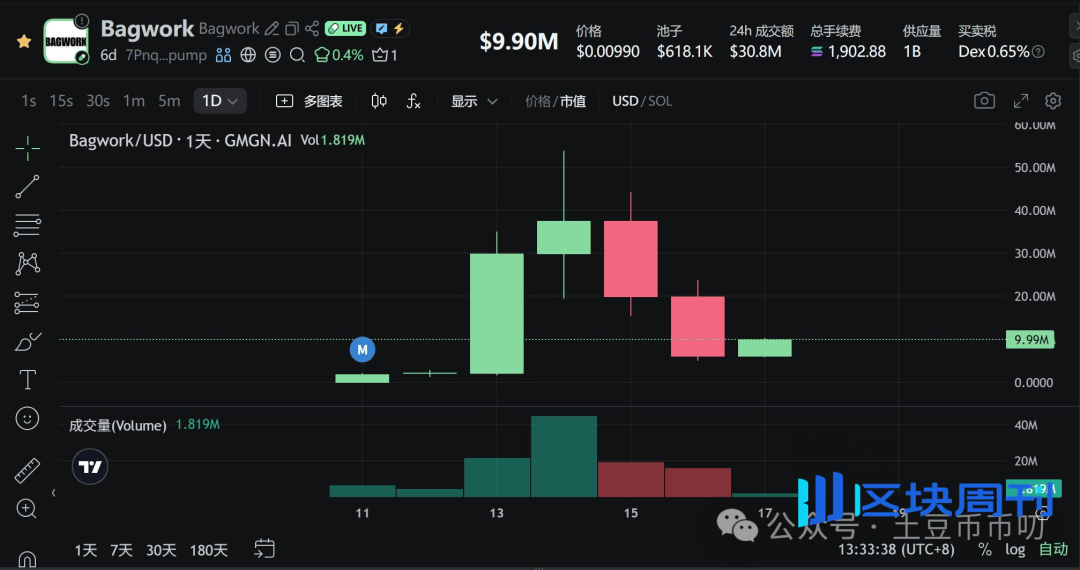Select the zoom-in tool
The image size is (1080, 570).
point(27,509)
